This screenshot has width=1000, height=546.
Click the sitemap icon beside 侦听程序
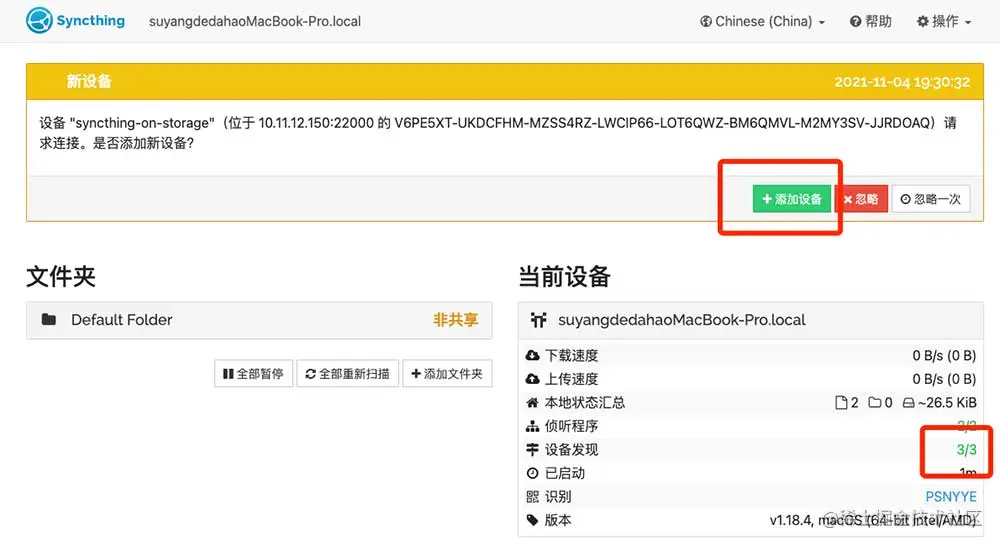point(532,426)
